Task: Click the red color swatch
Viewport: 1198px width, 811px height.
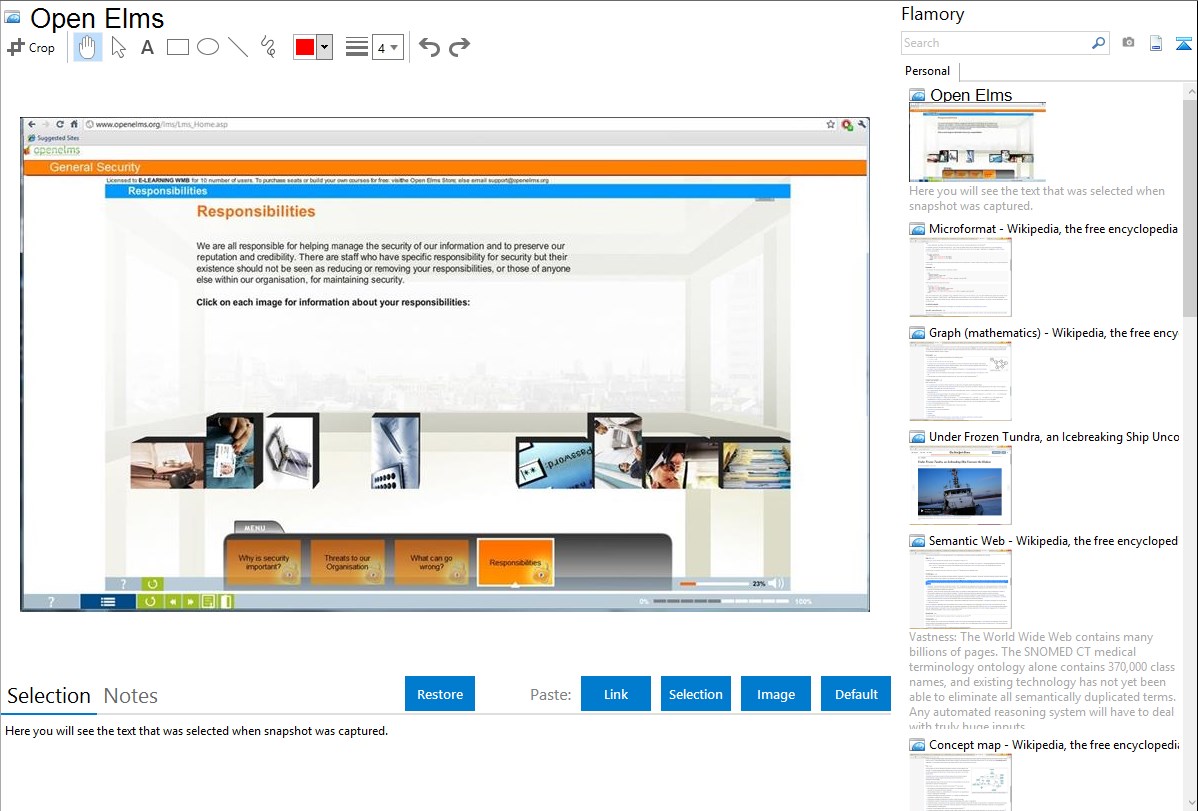Action: 305,47
